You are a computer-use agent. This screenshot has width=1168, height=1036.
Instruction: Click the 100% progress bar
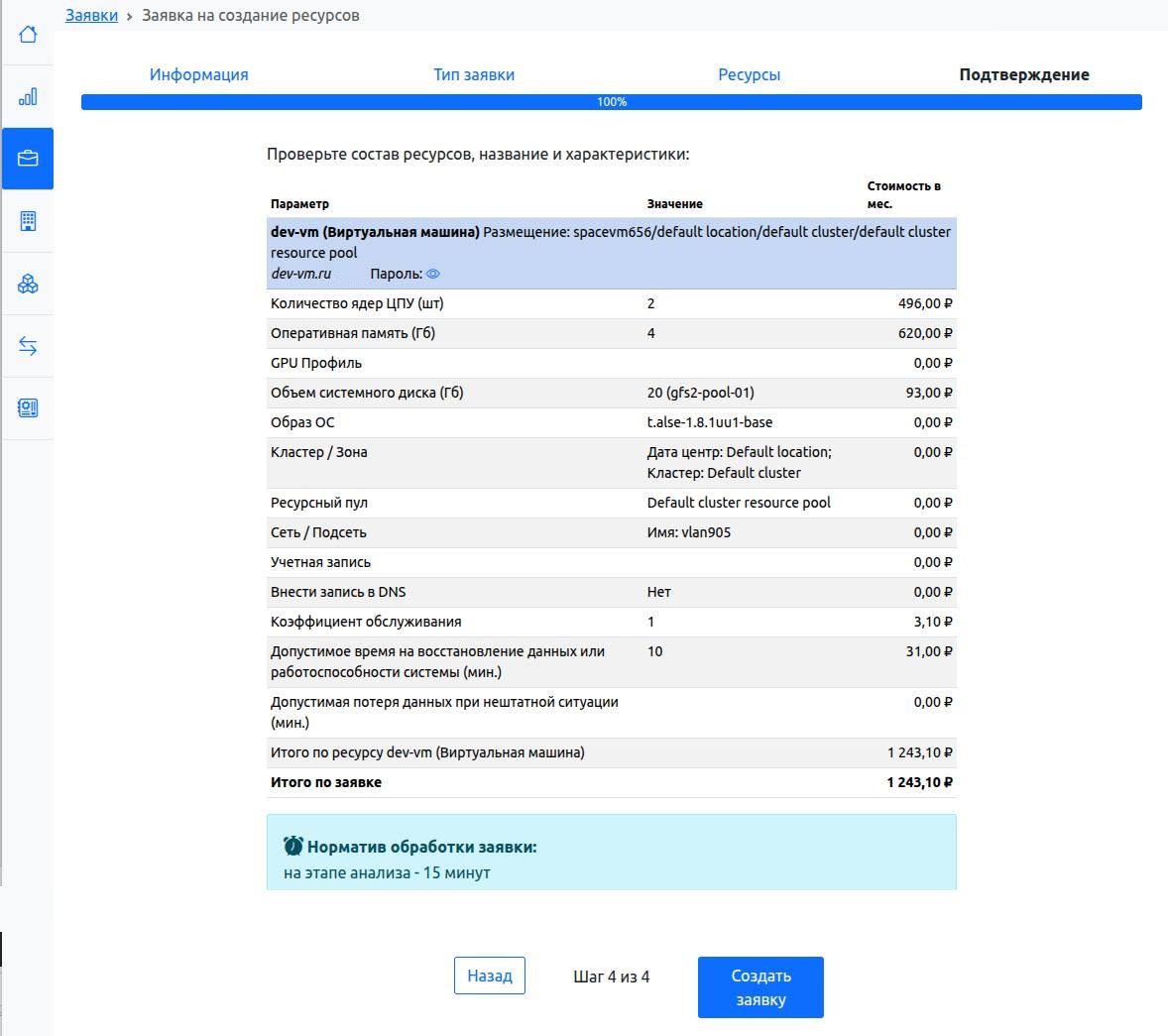(611, 102)
